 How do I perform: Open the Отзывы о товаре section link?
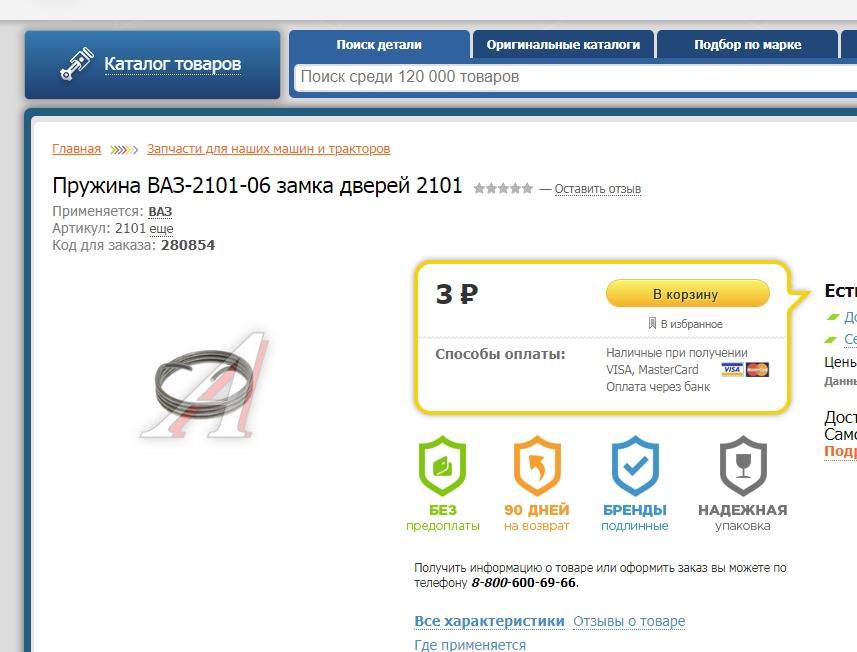629,621
